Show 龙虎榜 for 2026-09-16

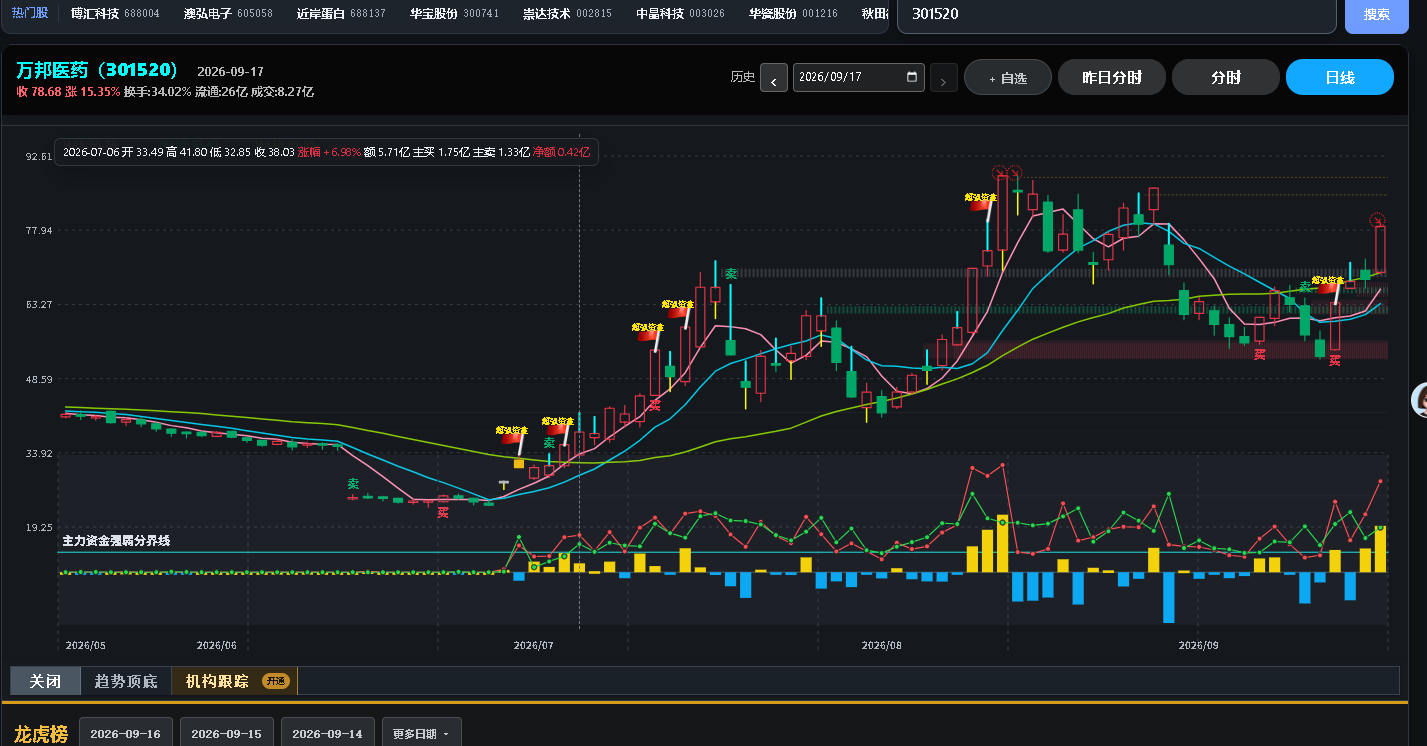126,733
